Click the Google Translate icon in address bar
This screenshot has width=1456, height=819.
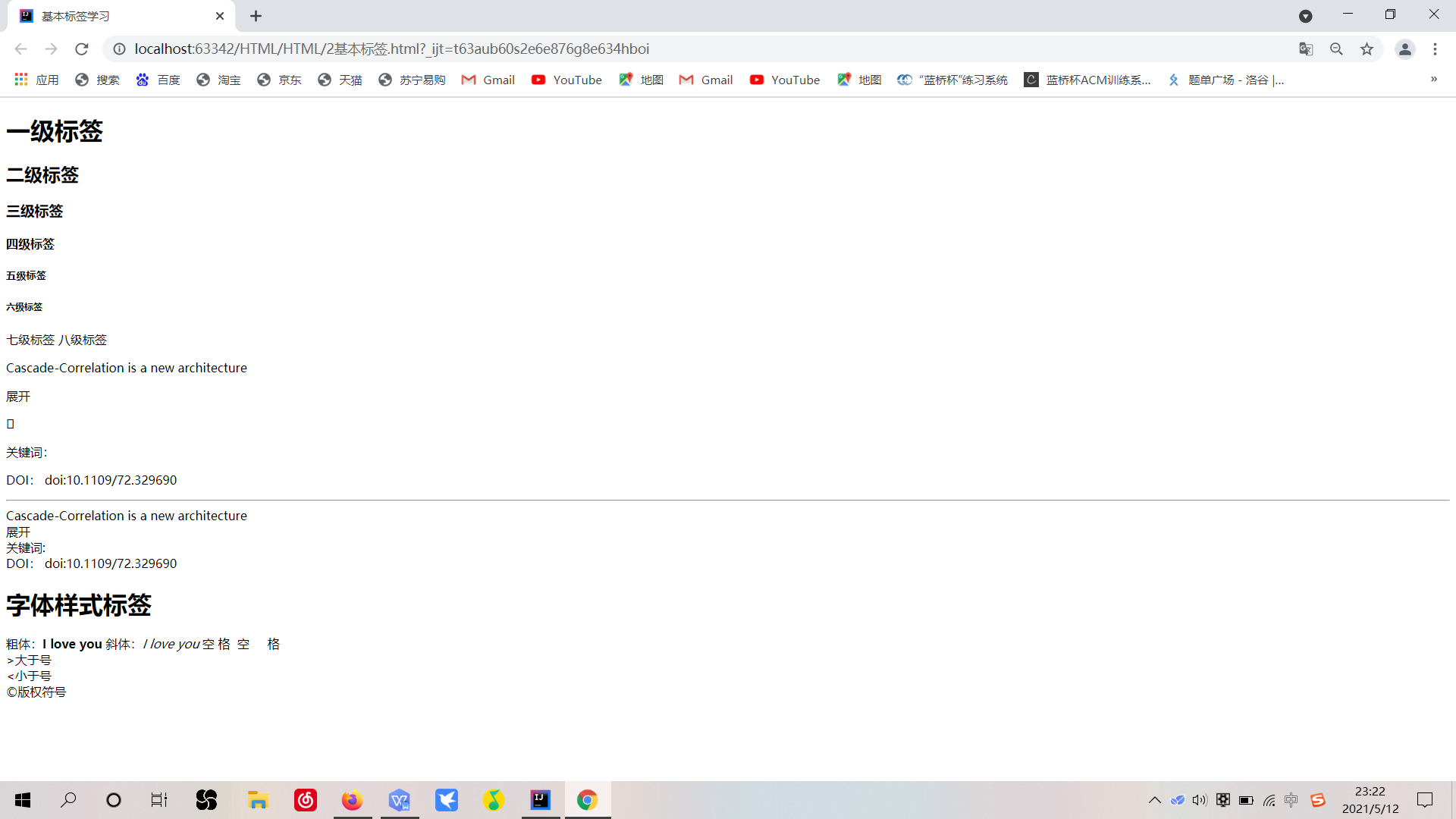1306,49
